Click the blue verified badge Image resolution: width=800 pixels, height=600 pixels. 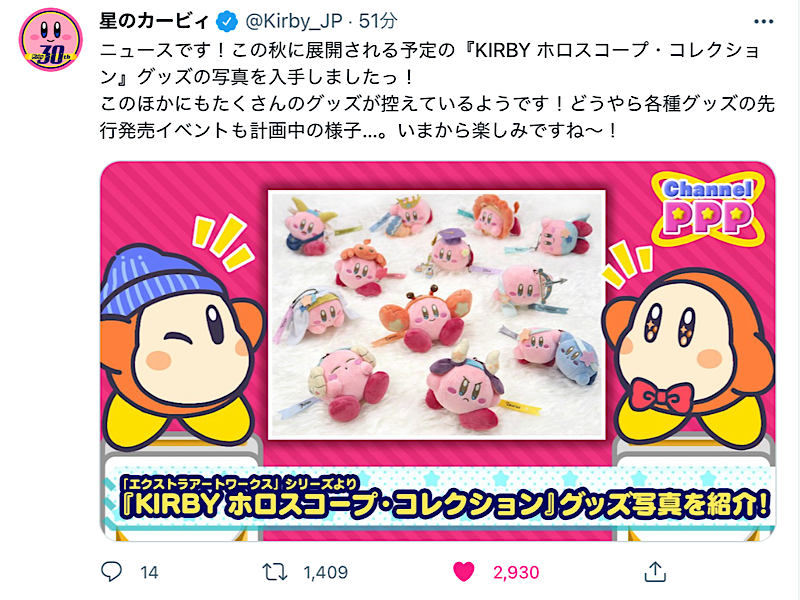[227, 21]
